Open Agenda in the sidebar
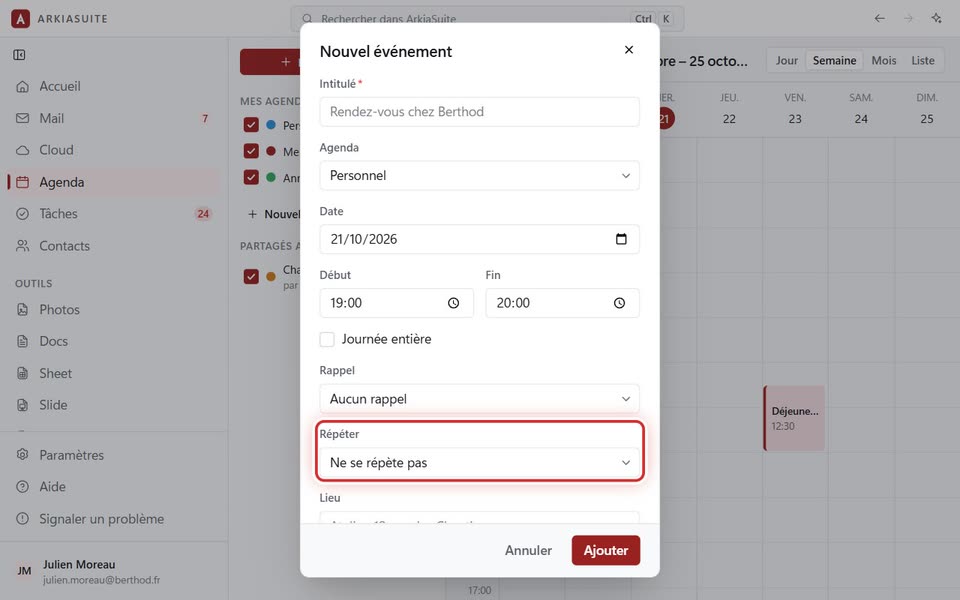Viewport: 960px width, 600px height. pos(114,182)
